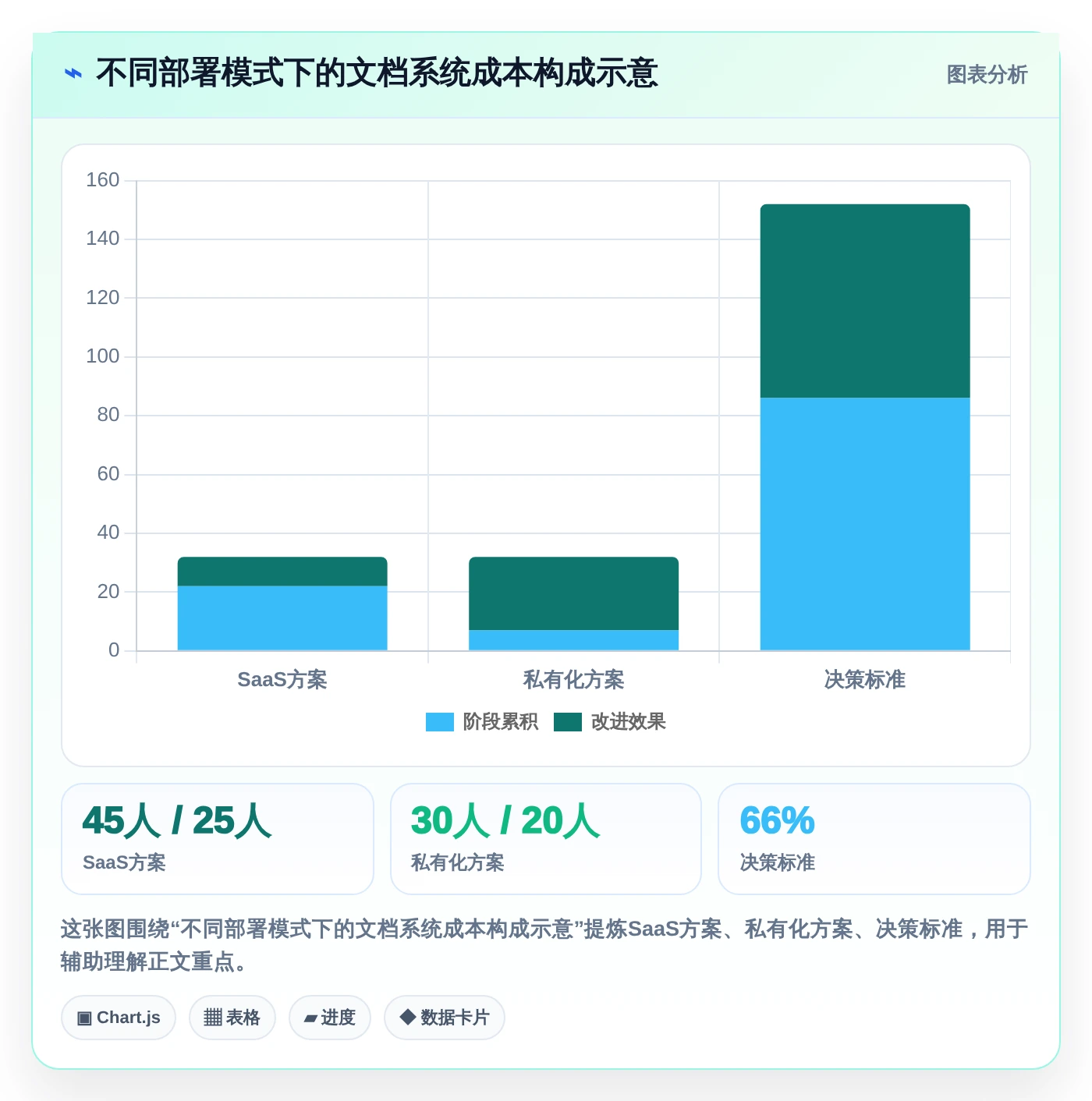This screenshot has height=1101, width=1092.
Task: Click the 66% data card value
Action: tap(778, 821)
